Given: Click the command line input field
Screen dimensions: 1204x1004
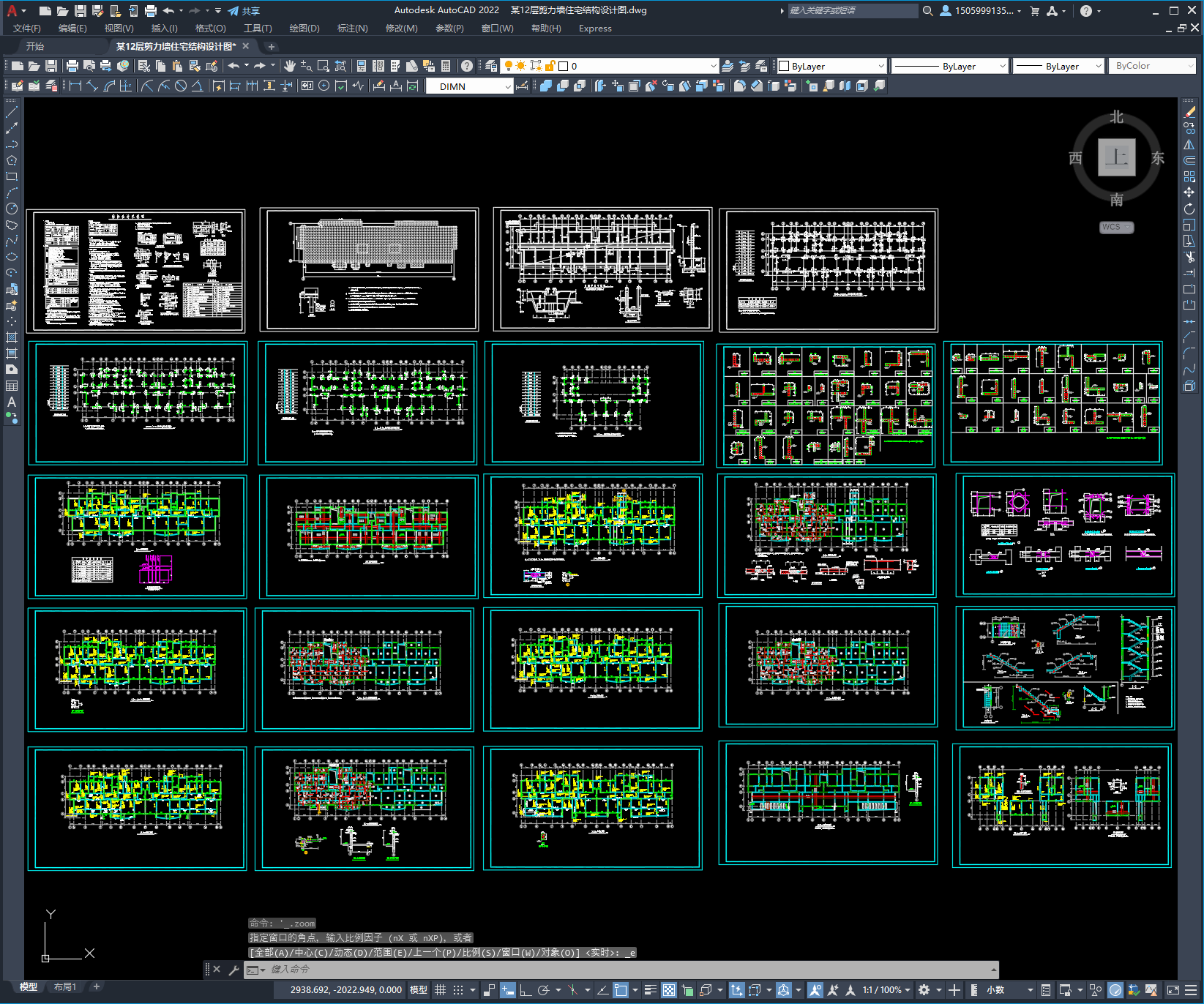Looking at the screenshot, I should (622, 970).
